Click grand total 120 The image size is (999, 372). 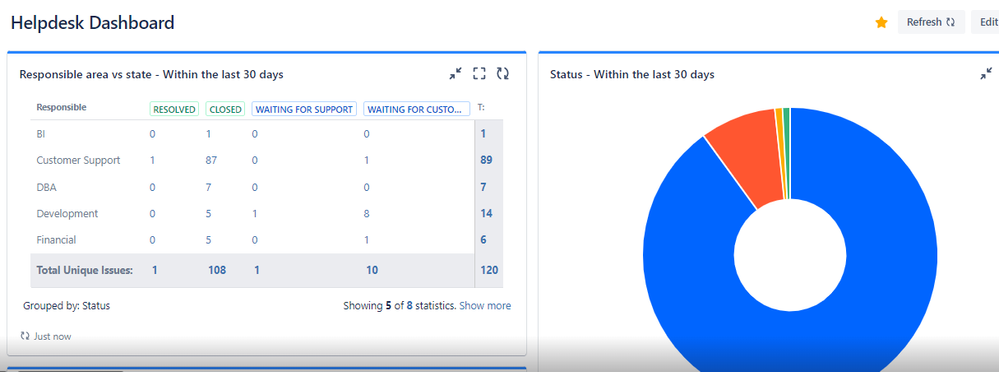[489, 270]
